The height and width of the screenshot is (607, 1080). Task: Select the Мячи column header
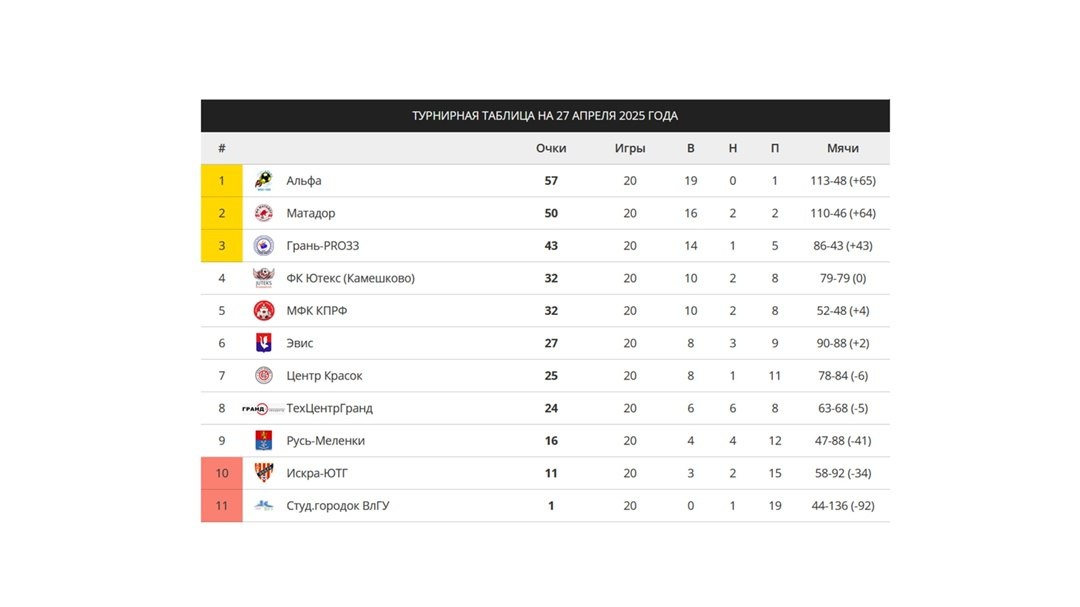(x=842, y=148)
